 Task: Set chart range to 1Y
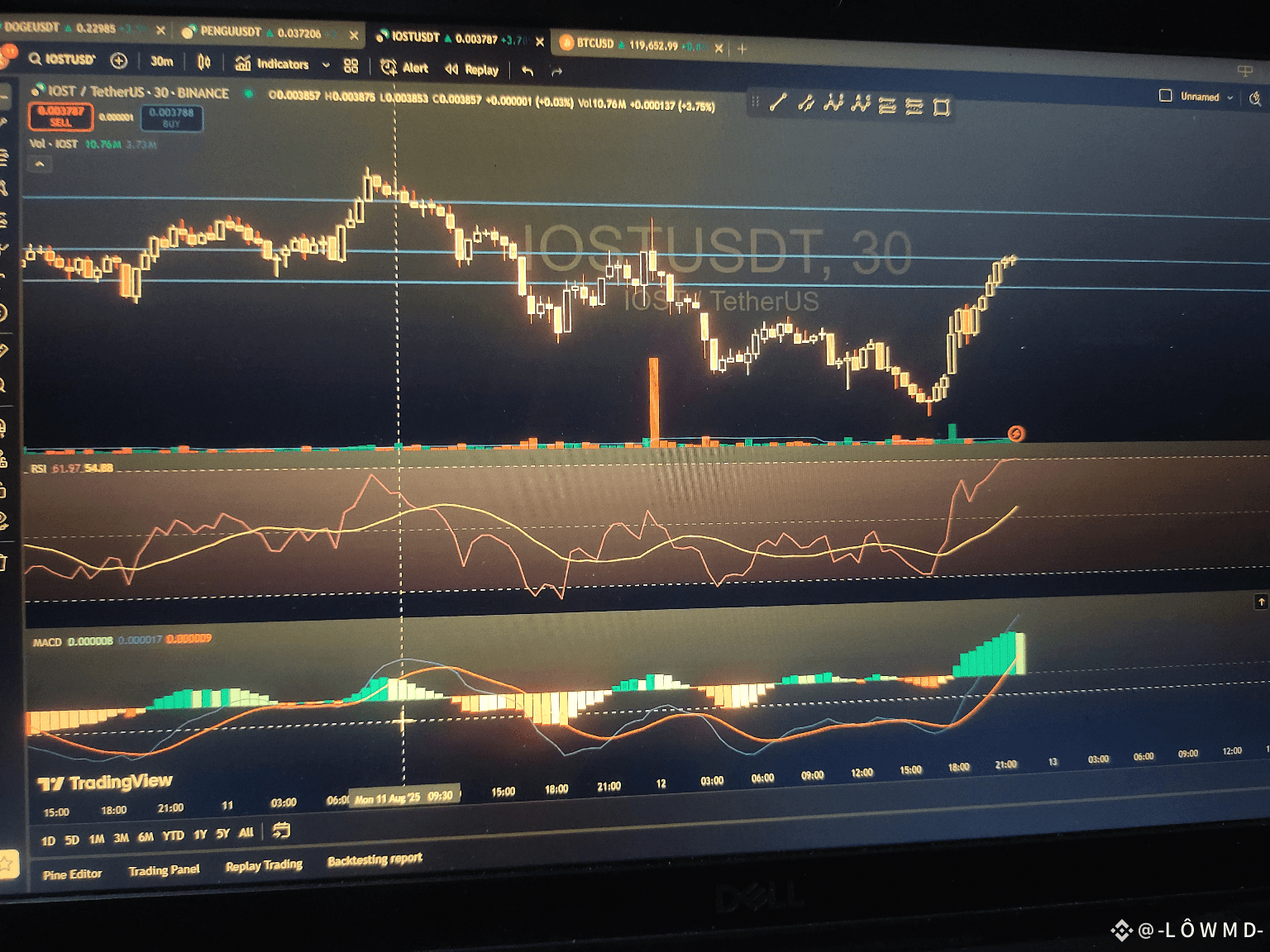(x=200, y=835)
